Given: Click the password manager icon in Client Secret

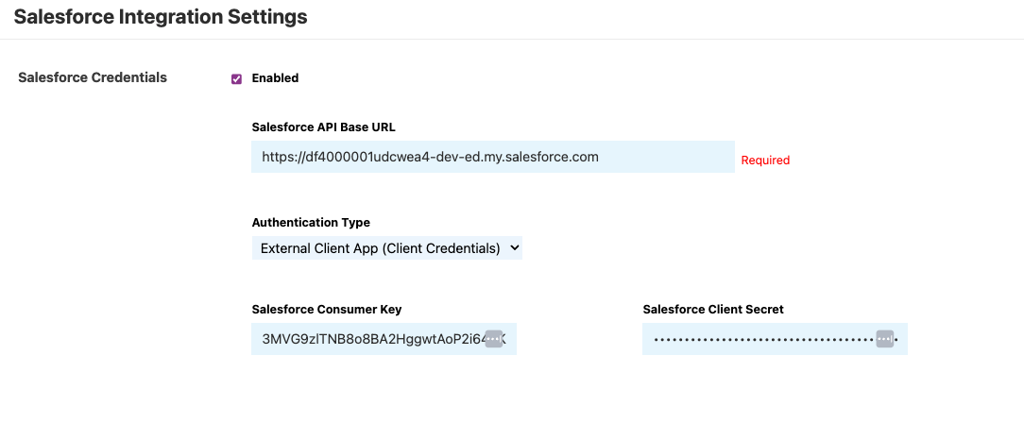Looking at the screenshot, I should click(x=885, y=339).
